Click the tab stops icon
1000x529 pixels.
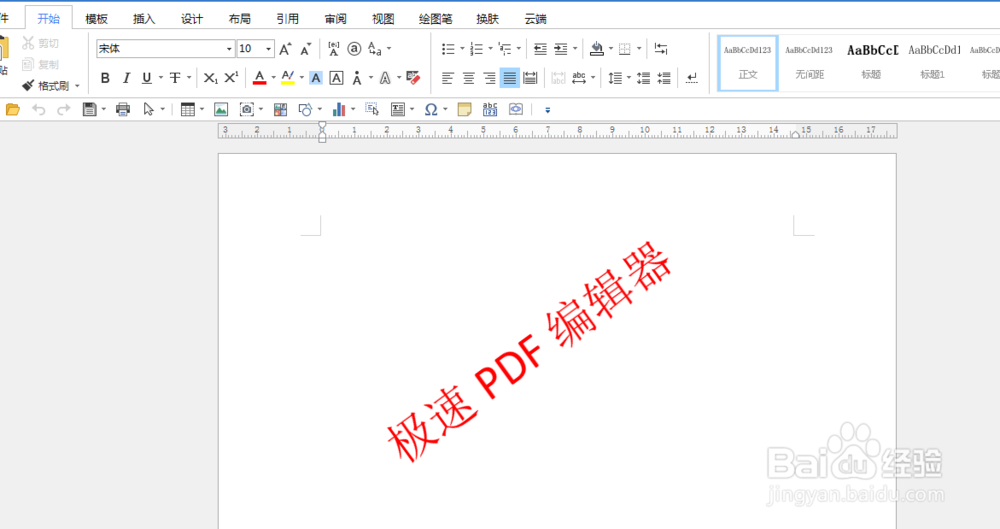coord(661,48)
